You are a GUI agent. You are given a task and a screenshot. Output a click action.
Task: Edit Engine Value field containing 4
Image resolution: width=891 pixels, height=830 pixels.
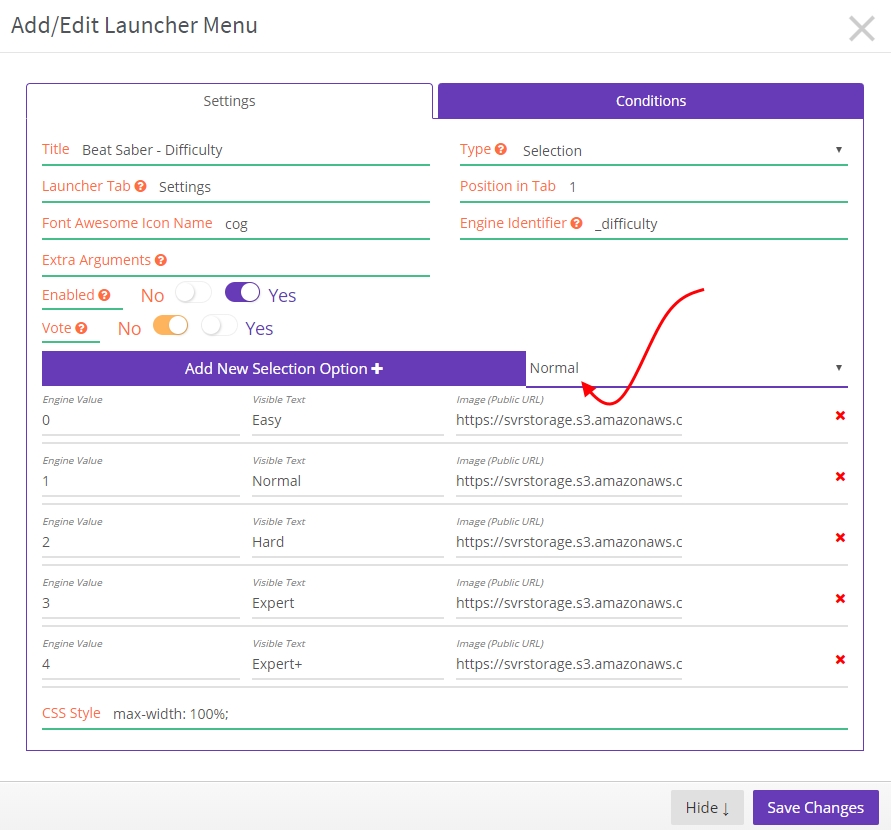pos(141,664)
